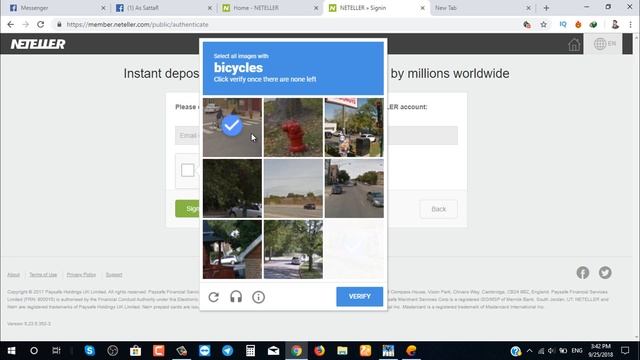Open Mail app from taskbar
Screen dimensions: 640x360
[x=273, y=351]
